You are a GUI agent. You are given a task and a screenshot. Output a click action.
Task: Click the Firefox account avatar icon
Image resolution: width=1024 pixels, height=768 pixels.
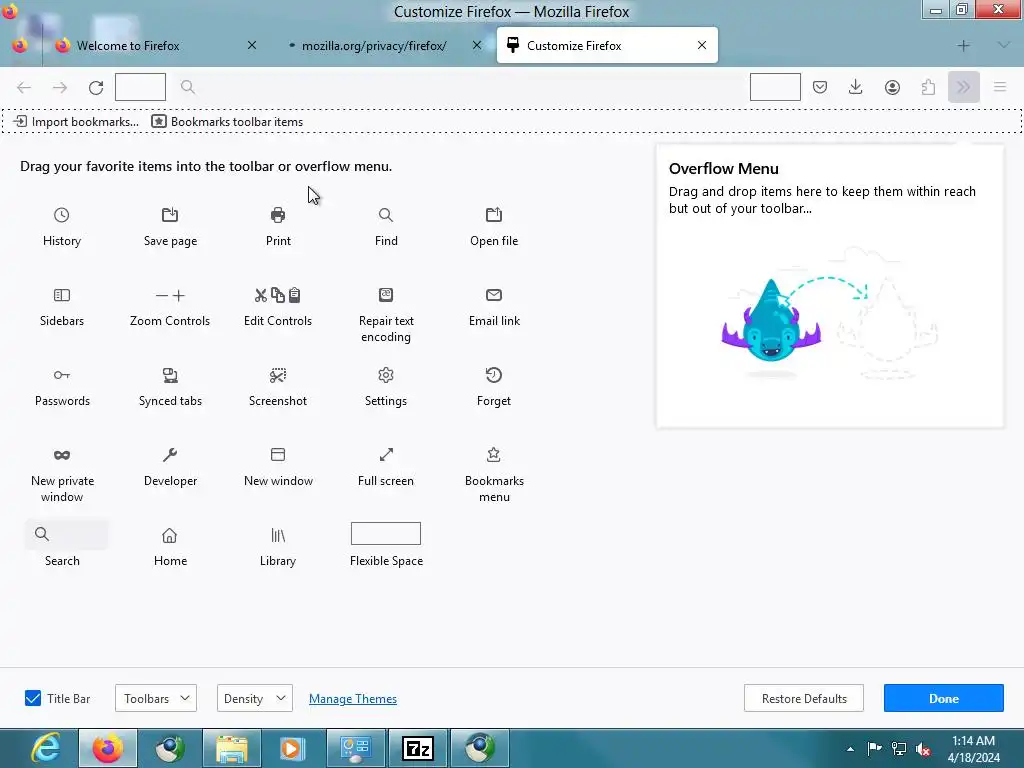892,87
